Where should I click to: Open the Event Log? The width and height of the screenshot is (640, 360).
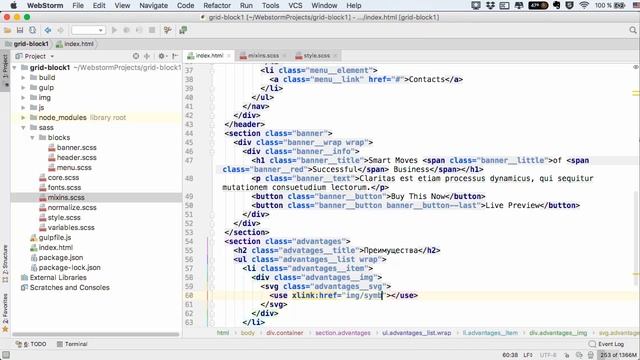tap(606, 344)
